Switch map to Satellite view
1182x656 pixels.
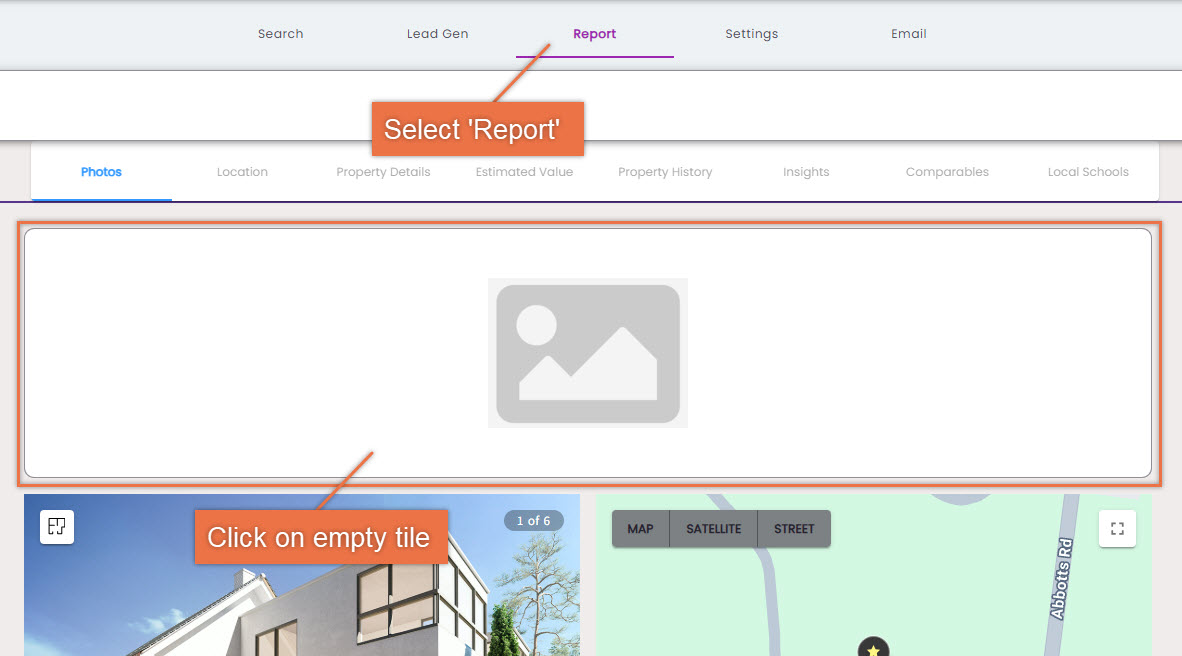click(x=713, y=529)
